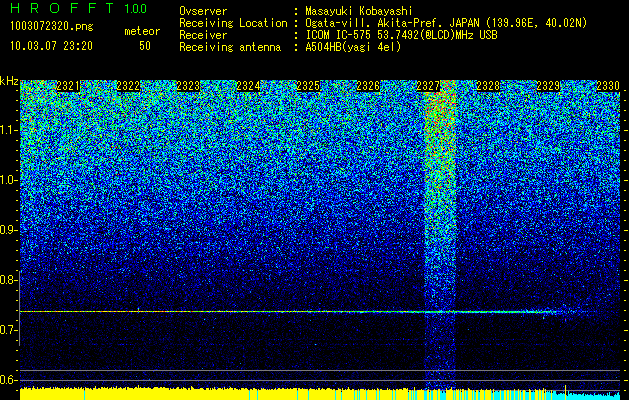Click the 'Receiver' field label

(203, 35)
